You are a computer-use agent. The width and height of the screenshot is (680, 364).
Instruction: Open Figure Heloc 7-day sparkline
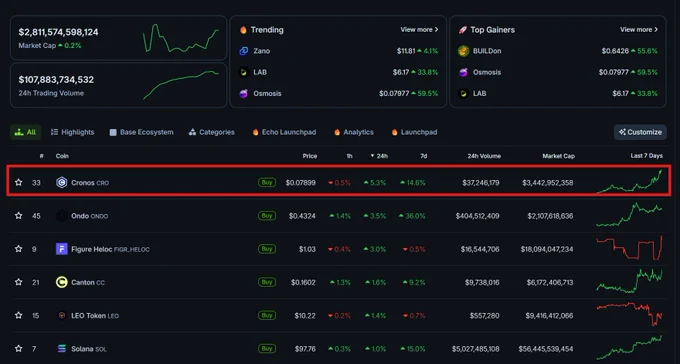(629, 248)
